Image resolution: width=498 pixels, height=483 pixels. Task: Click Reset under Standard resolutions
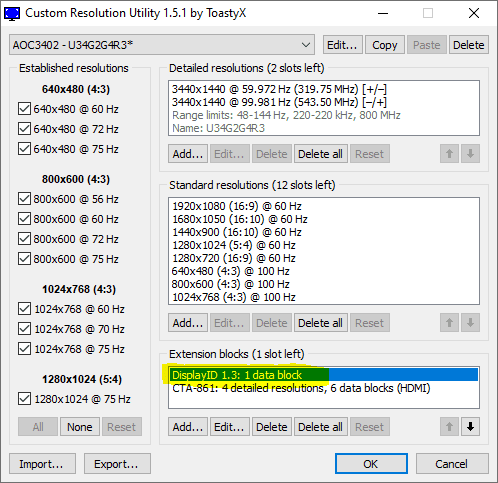370,322
